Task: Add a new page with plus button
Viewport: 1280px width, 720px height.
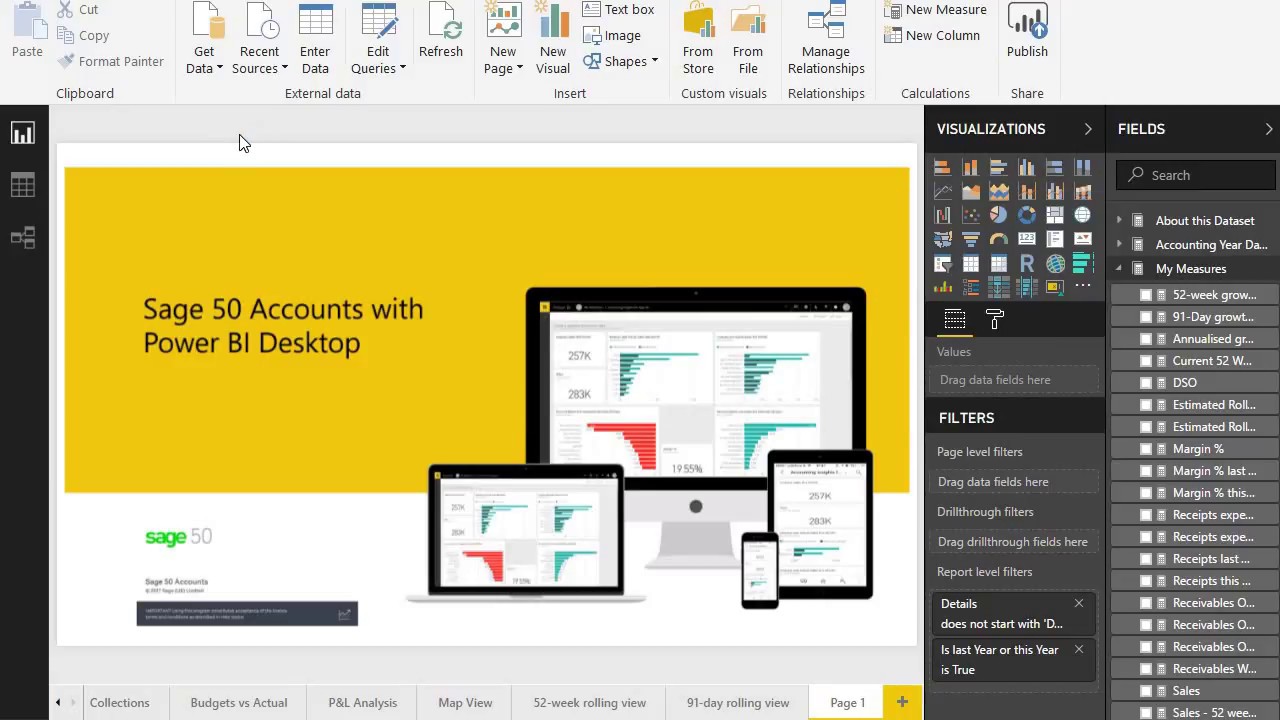Action: tap(902, 703)
